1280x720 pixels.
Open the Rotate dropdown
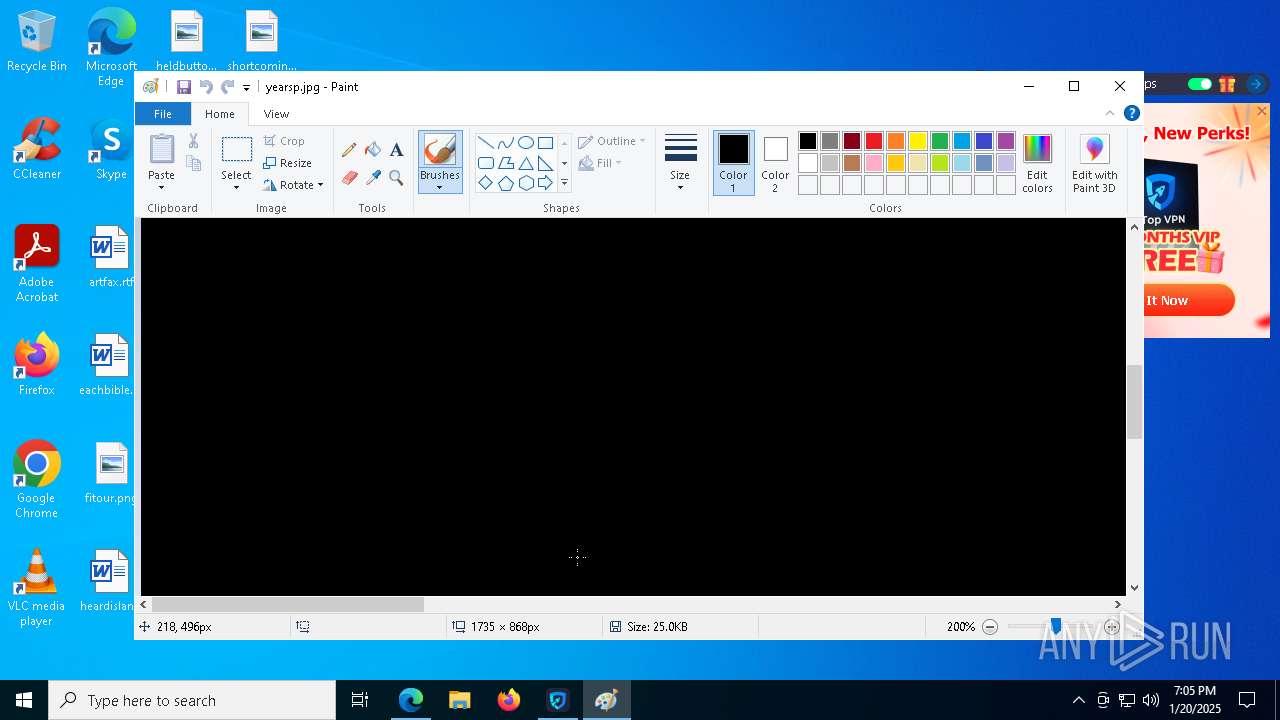coord(293,185)
